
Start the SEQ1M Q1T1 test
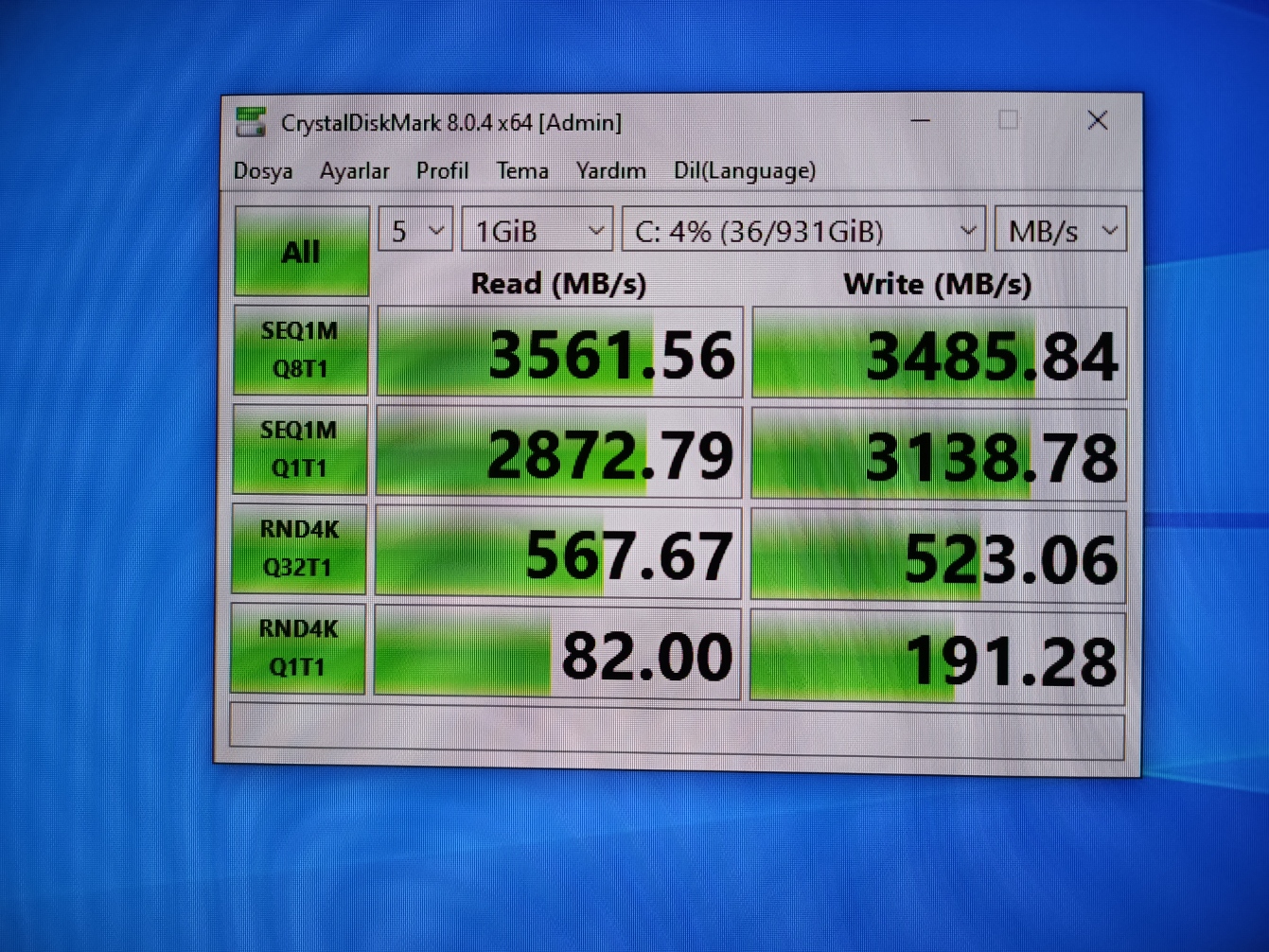coord(299,450)
